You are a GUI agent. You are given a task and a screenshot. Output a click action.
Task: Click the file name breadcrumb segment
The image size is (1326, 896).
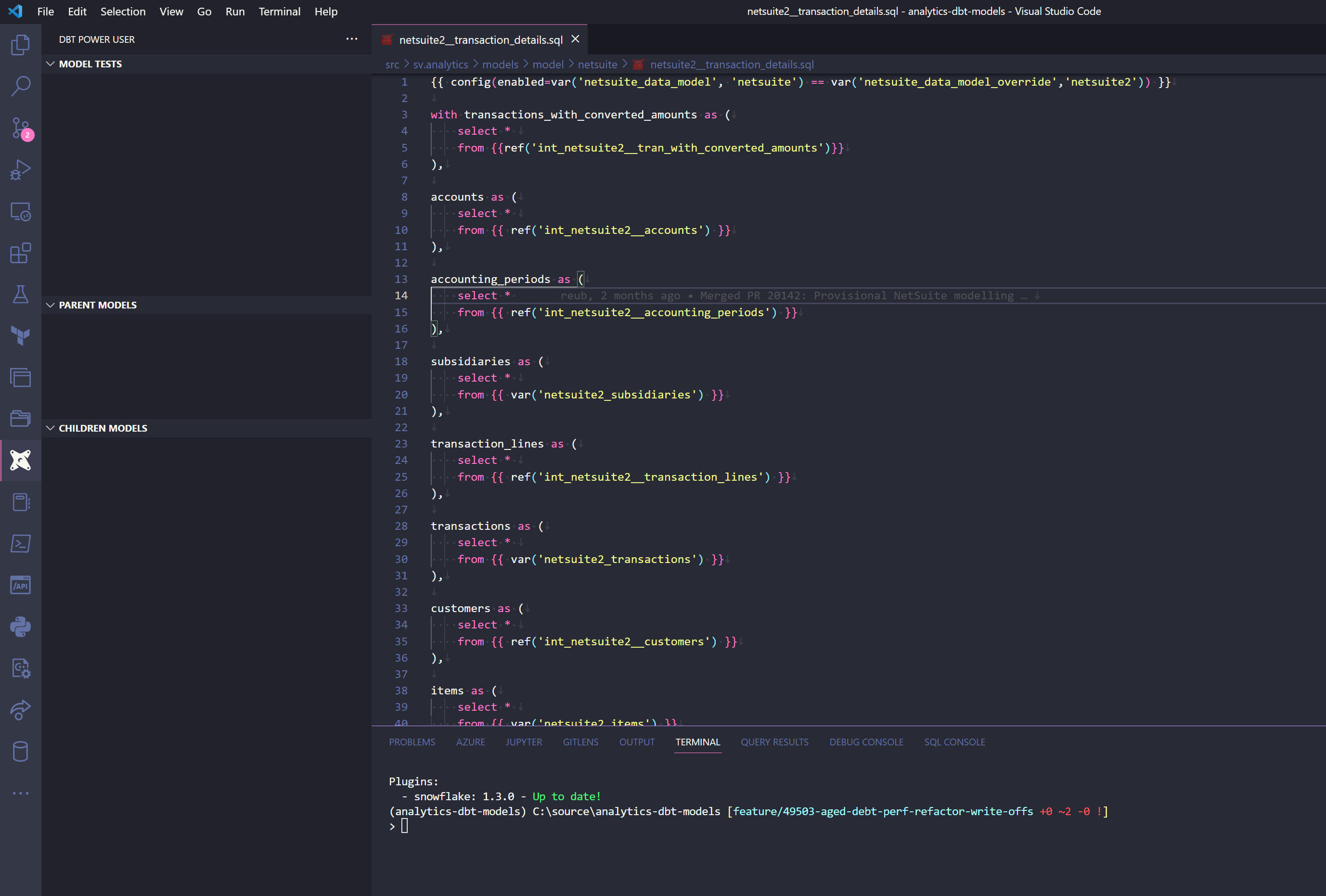(732, 64)
